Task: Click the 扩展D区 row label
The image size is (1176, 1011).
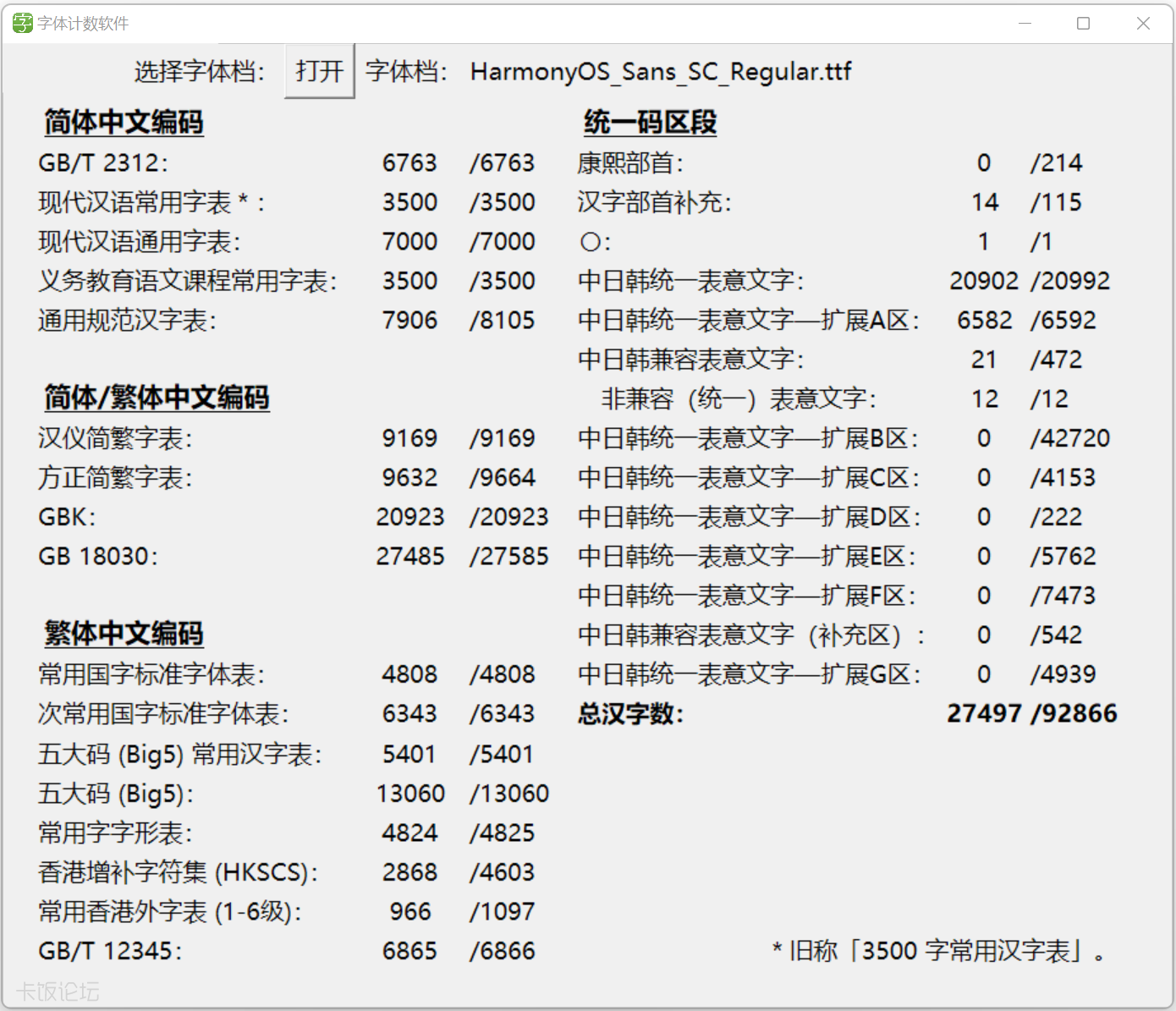Action: click(750, 517)
